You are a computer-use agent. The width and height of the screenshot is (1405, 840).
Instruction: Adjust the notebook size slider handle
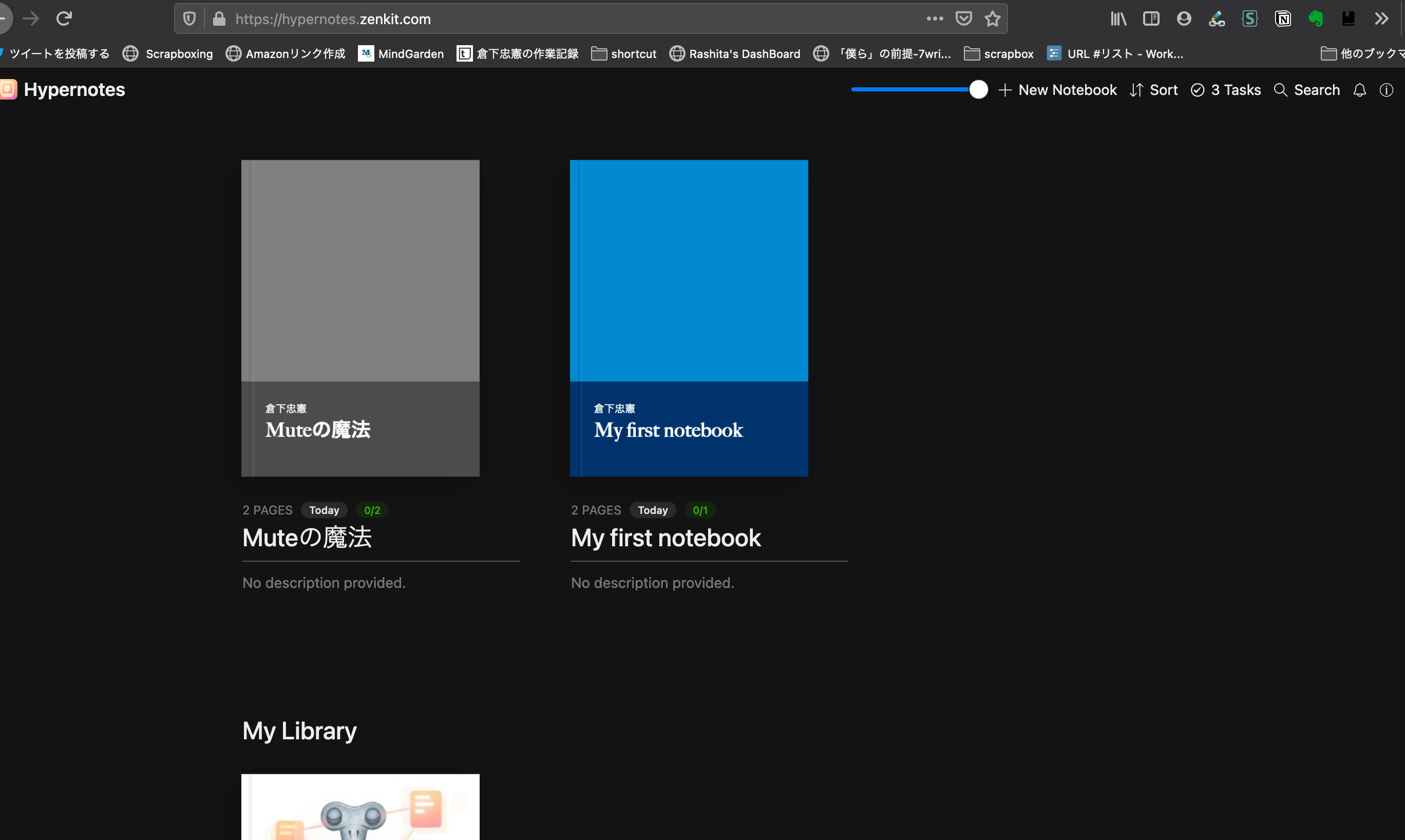point(978,89)
